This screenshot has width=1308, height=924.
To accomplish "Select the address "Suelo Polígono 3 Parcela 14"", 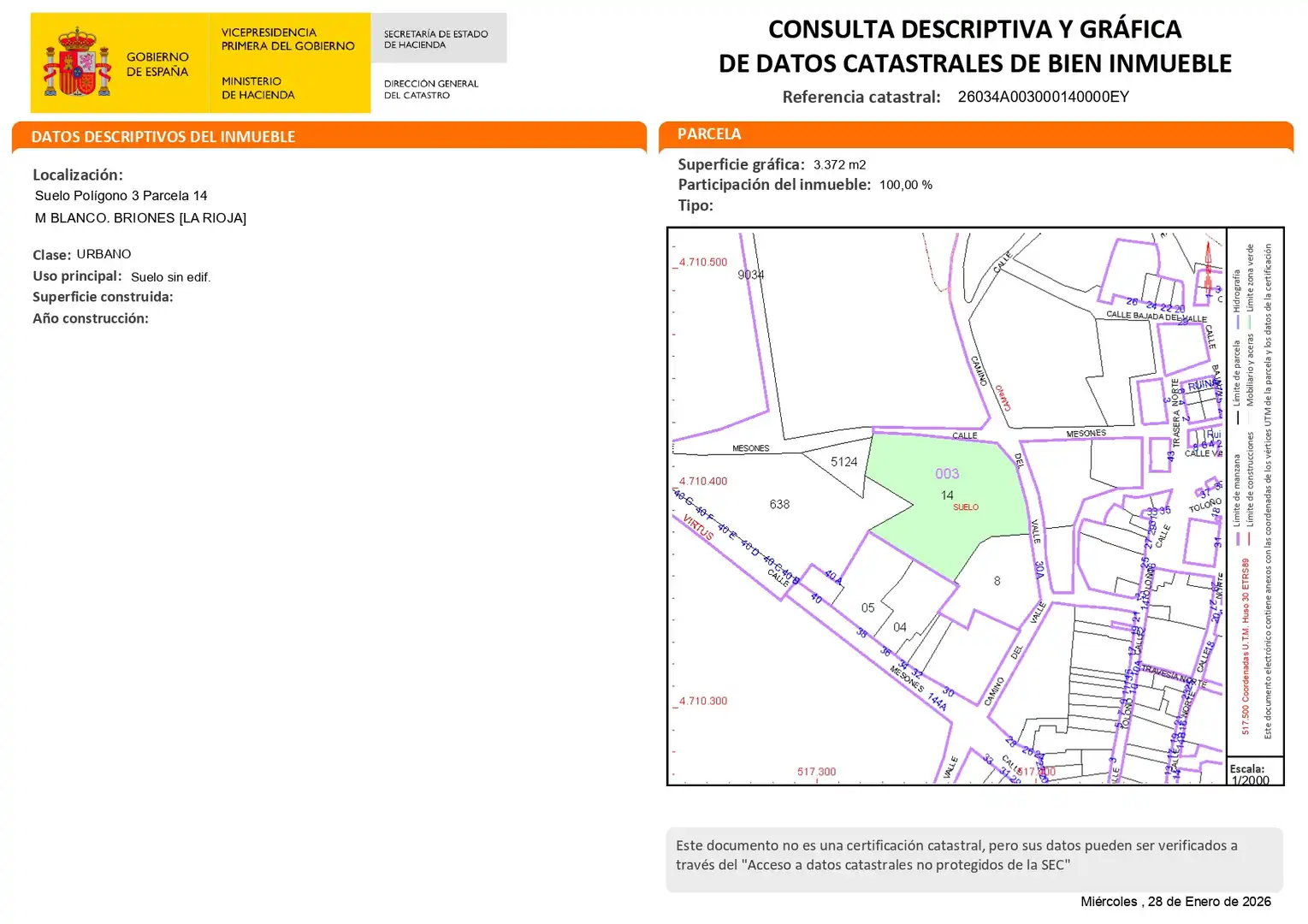I will click(121, 196).
